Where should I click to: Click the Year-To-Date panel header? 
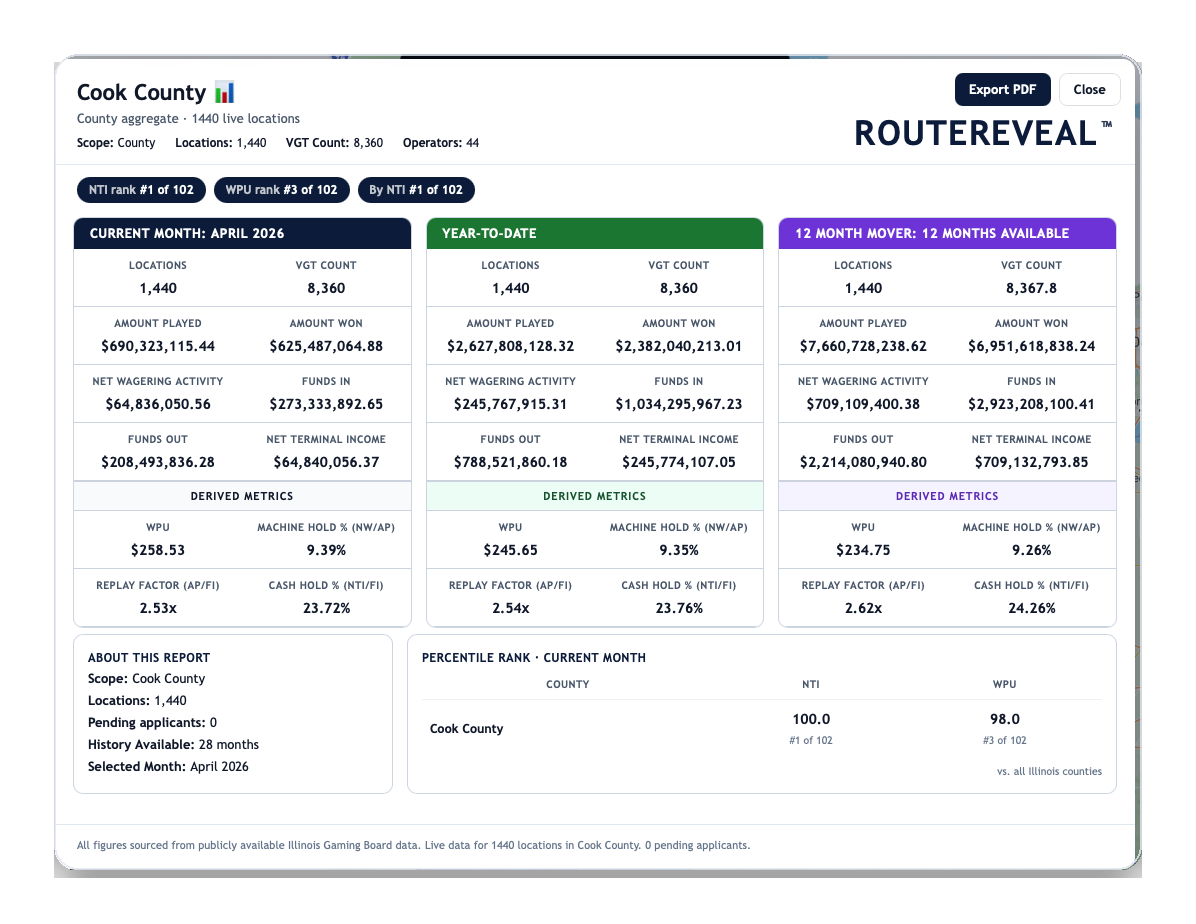594,233
